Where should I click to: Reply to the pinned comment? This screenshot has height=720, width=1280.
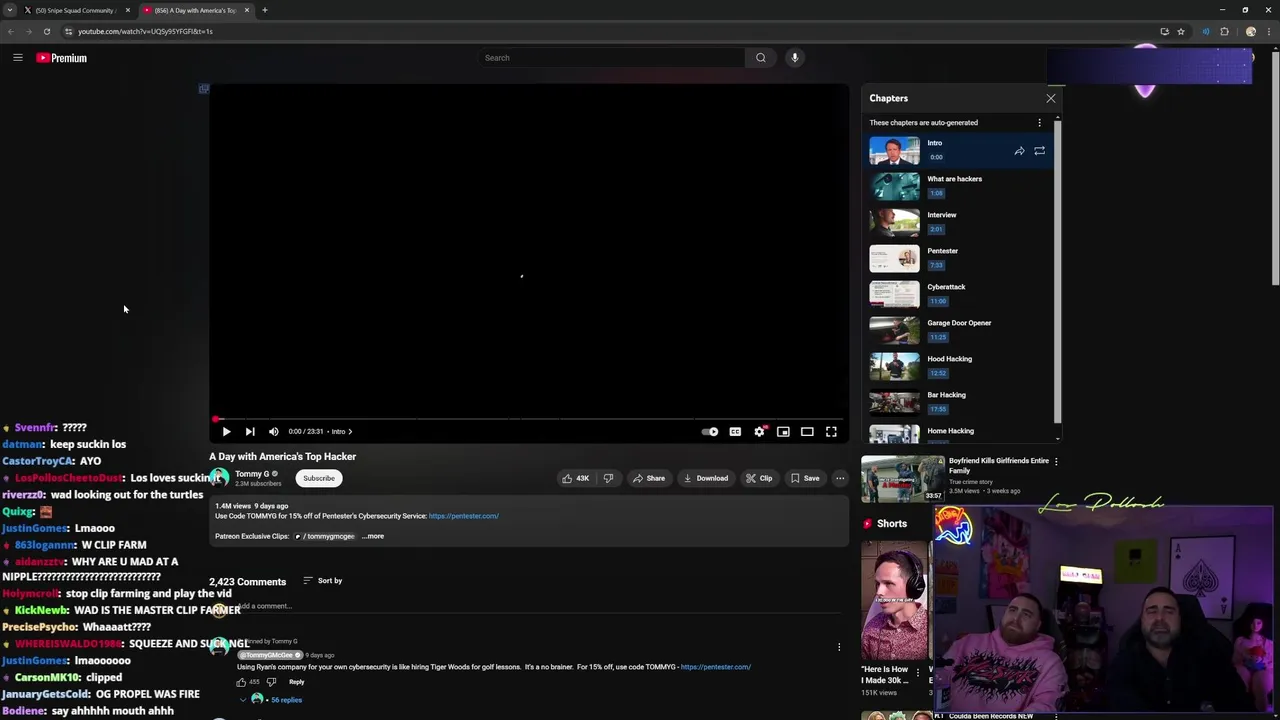(x=296, y=682)
